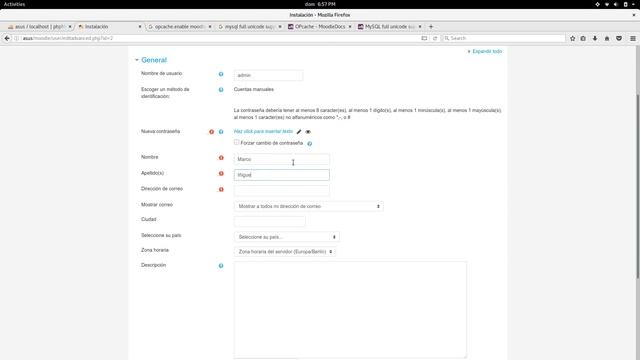The width and height of the screenshot is (640, 360).
Task: Click inside the Descripción text area
Action: coord(350,310)
